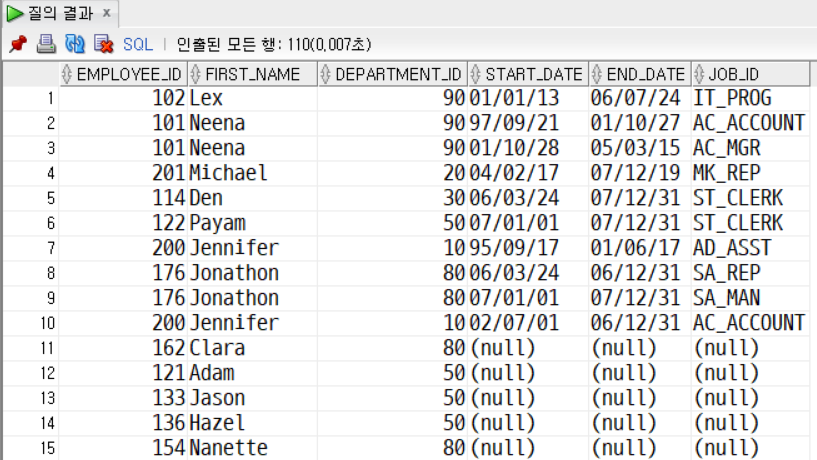The width and height of the screenshot is (817, 460).
Task: Close the 질의 결과 tab
Action: [x=107, y=13]
